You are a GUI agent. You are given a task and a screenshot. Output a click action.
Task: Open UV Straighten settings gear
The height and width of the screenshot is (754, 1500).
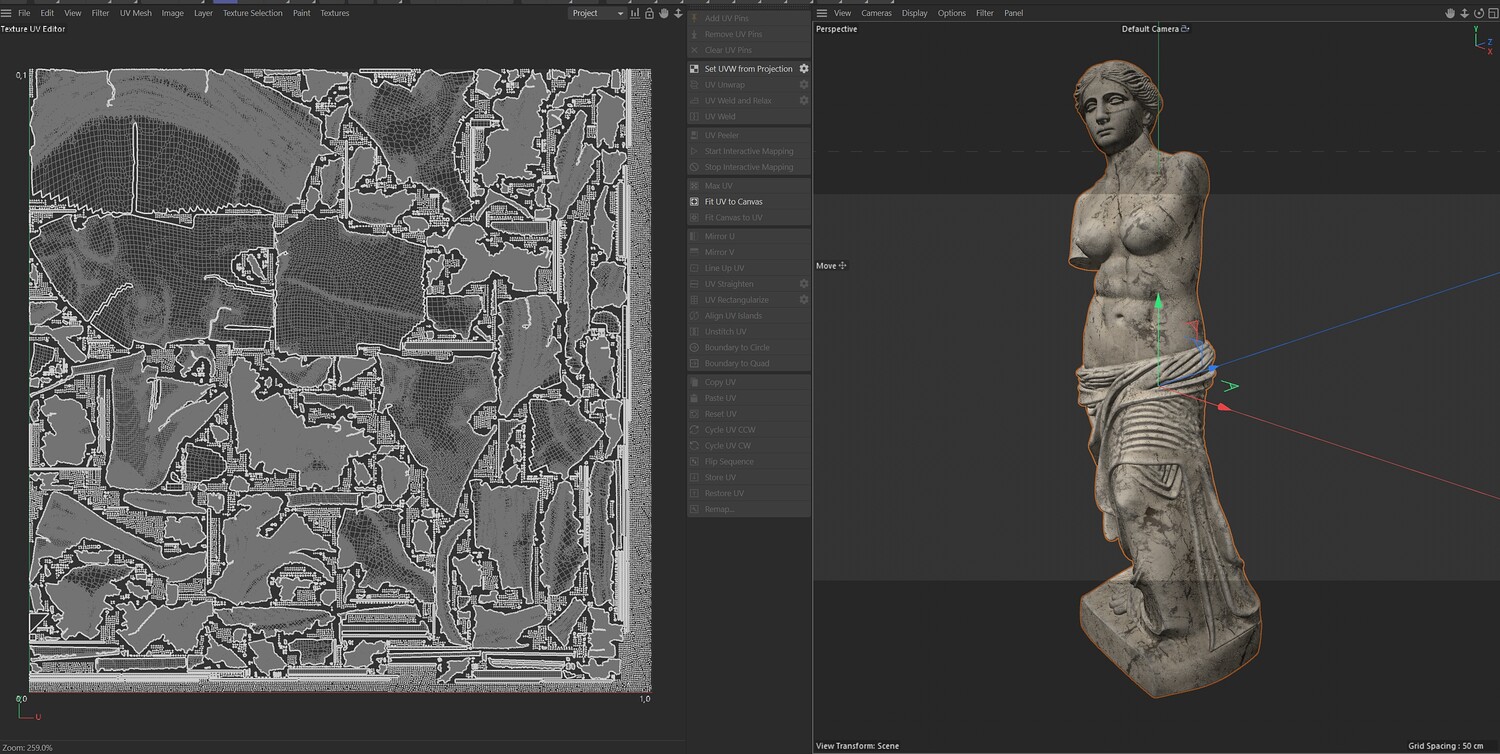(803, 284)
